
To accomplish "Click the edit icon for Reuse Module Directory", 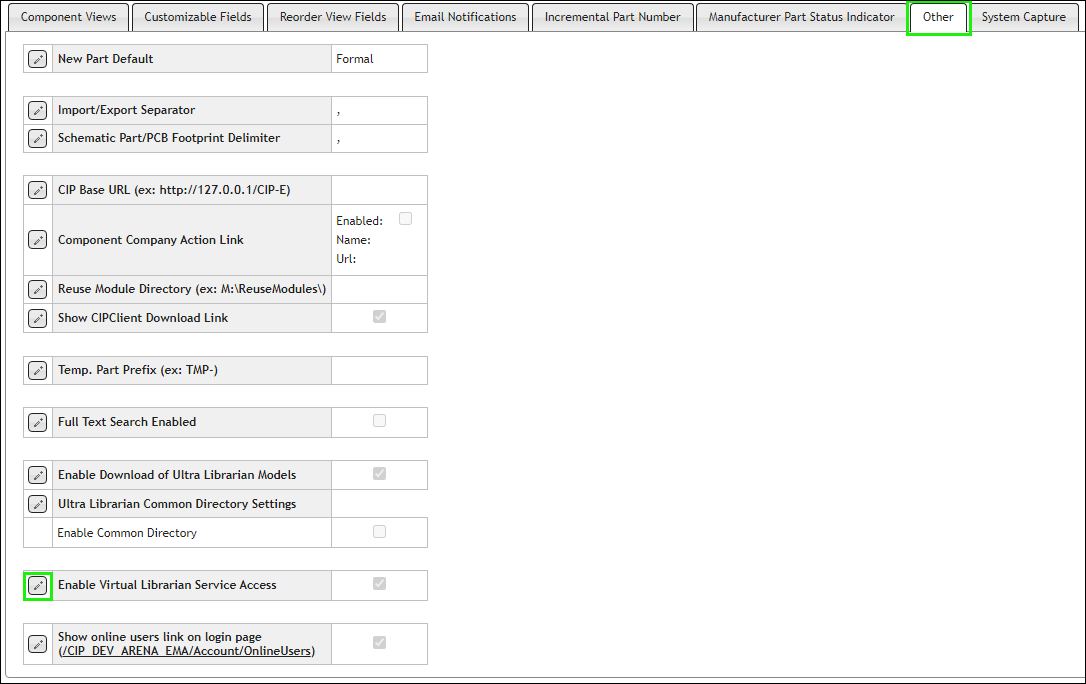I will pyautogui.click(x=37, y=289).
